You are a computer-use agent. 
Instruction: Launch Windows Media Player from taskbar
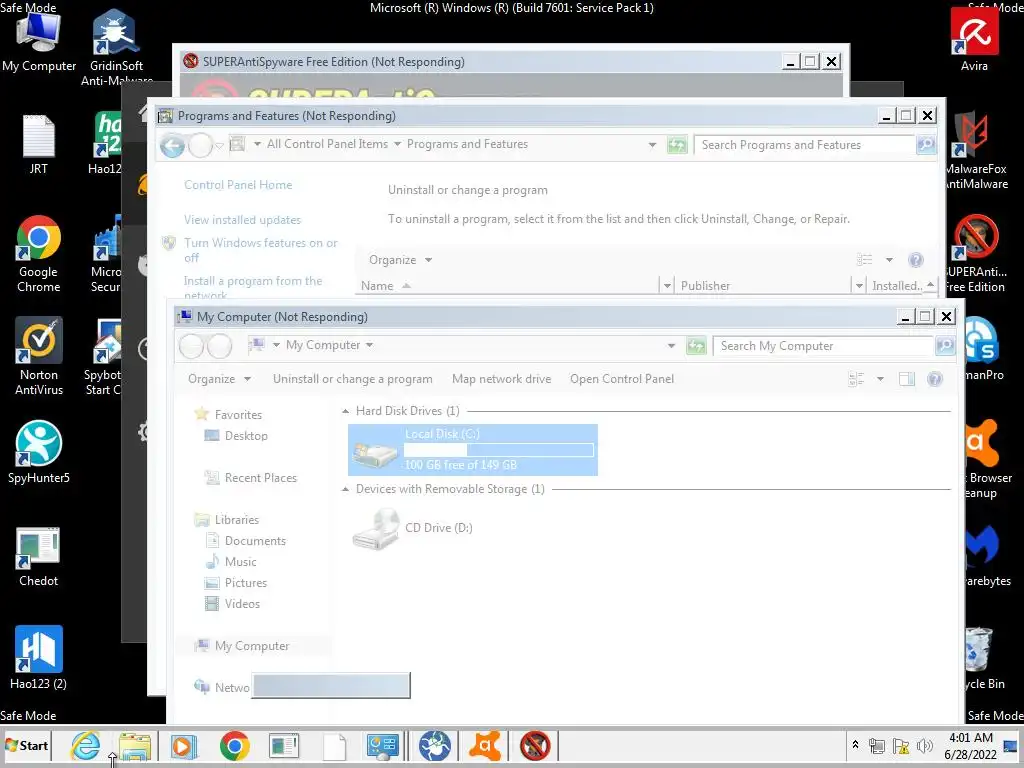pos(184,746)
